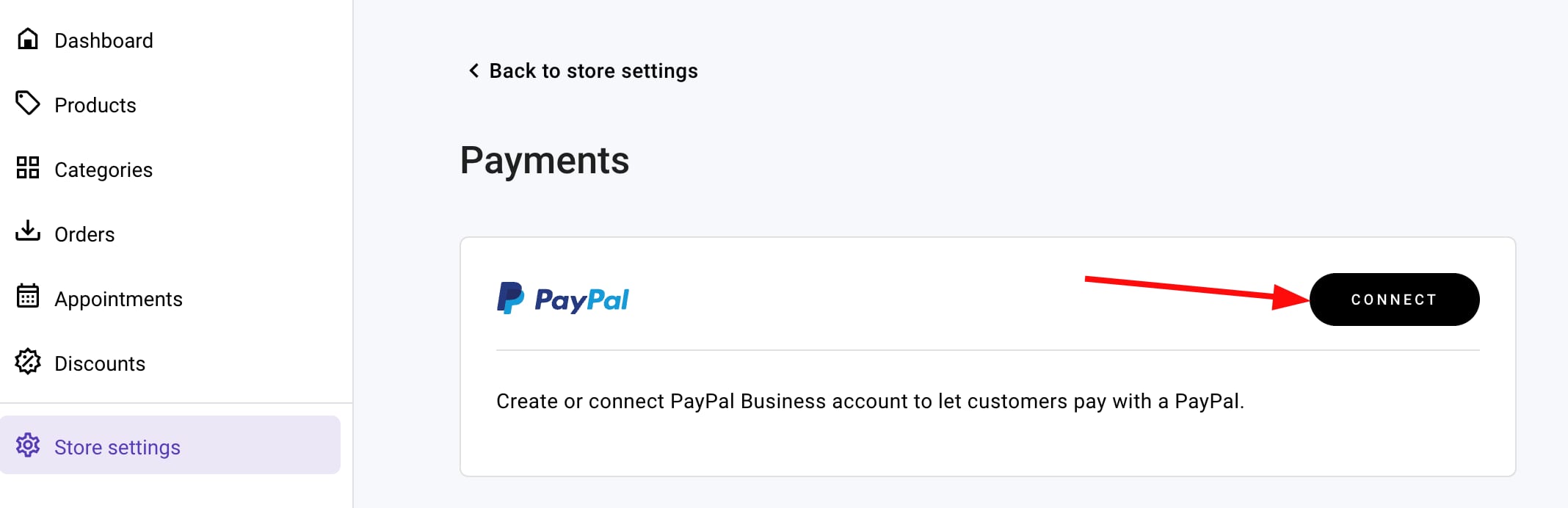Select Store settings in the sidebar
The height and width of the screenshot is (508, 1568).
click(117, 446)
